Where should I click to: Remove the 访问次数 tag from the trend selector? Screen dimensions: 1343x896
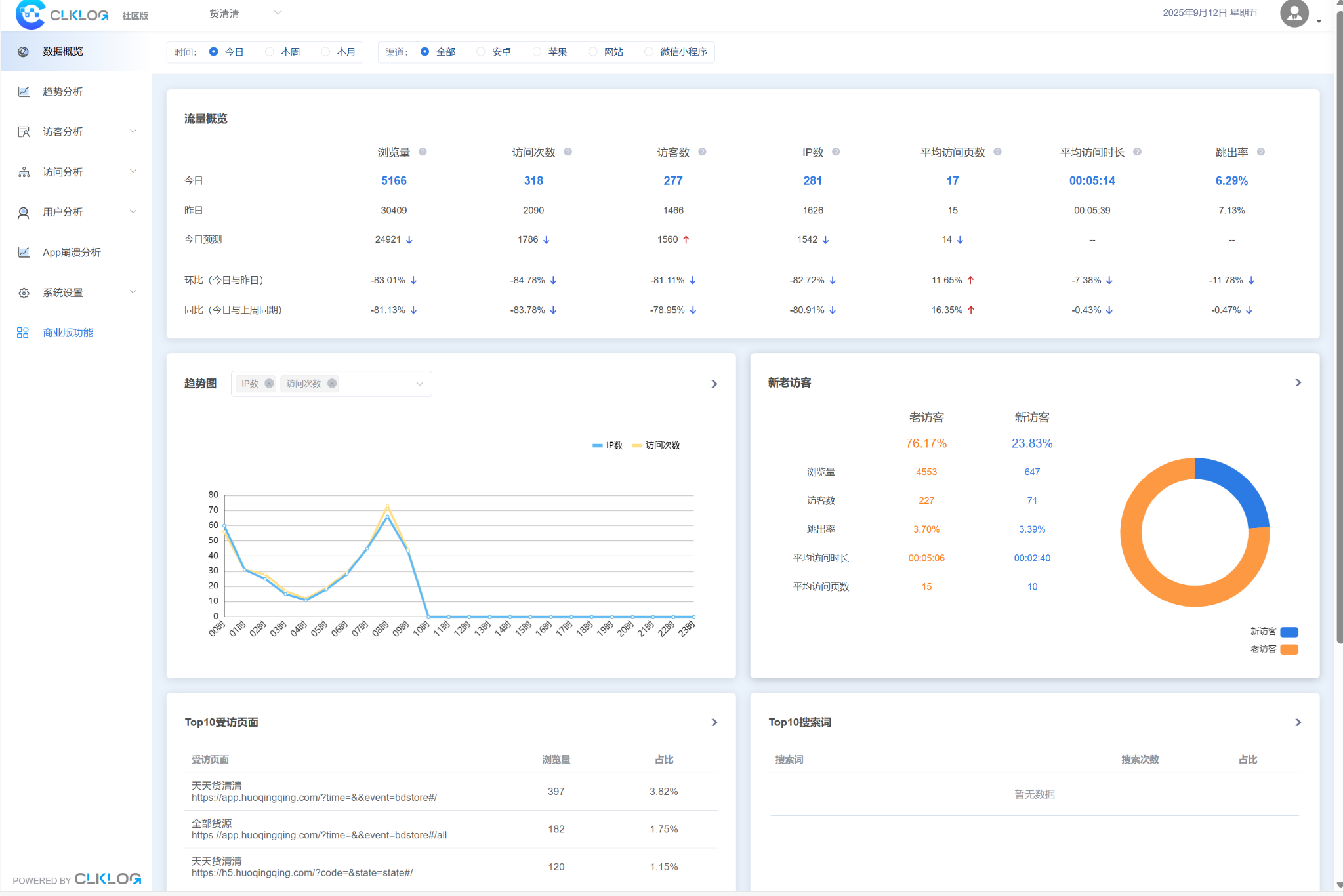(x=332, y=384)
